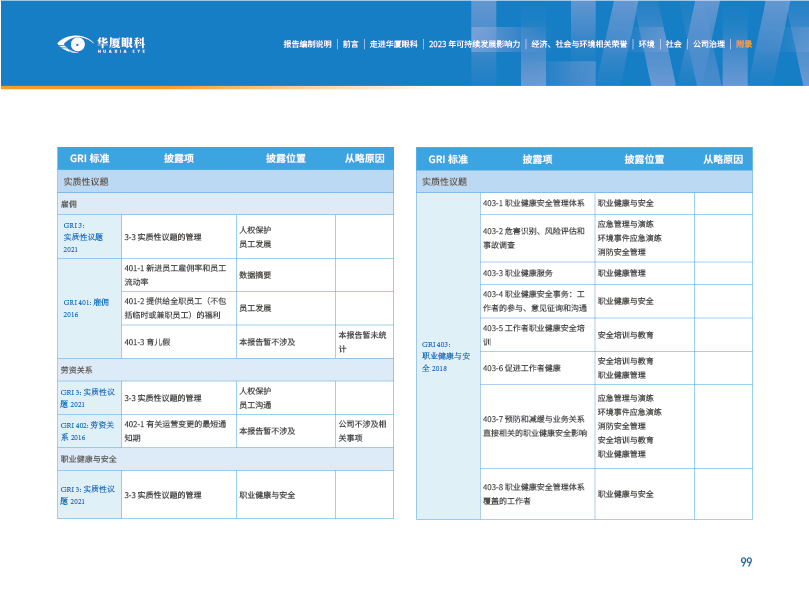The height and width of the screenshot is (596, 809).
Task: Click the GRI 401: 雇佣 2016 standard
Action: [88, 308]
